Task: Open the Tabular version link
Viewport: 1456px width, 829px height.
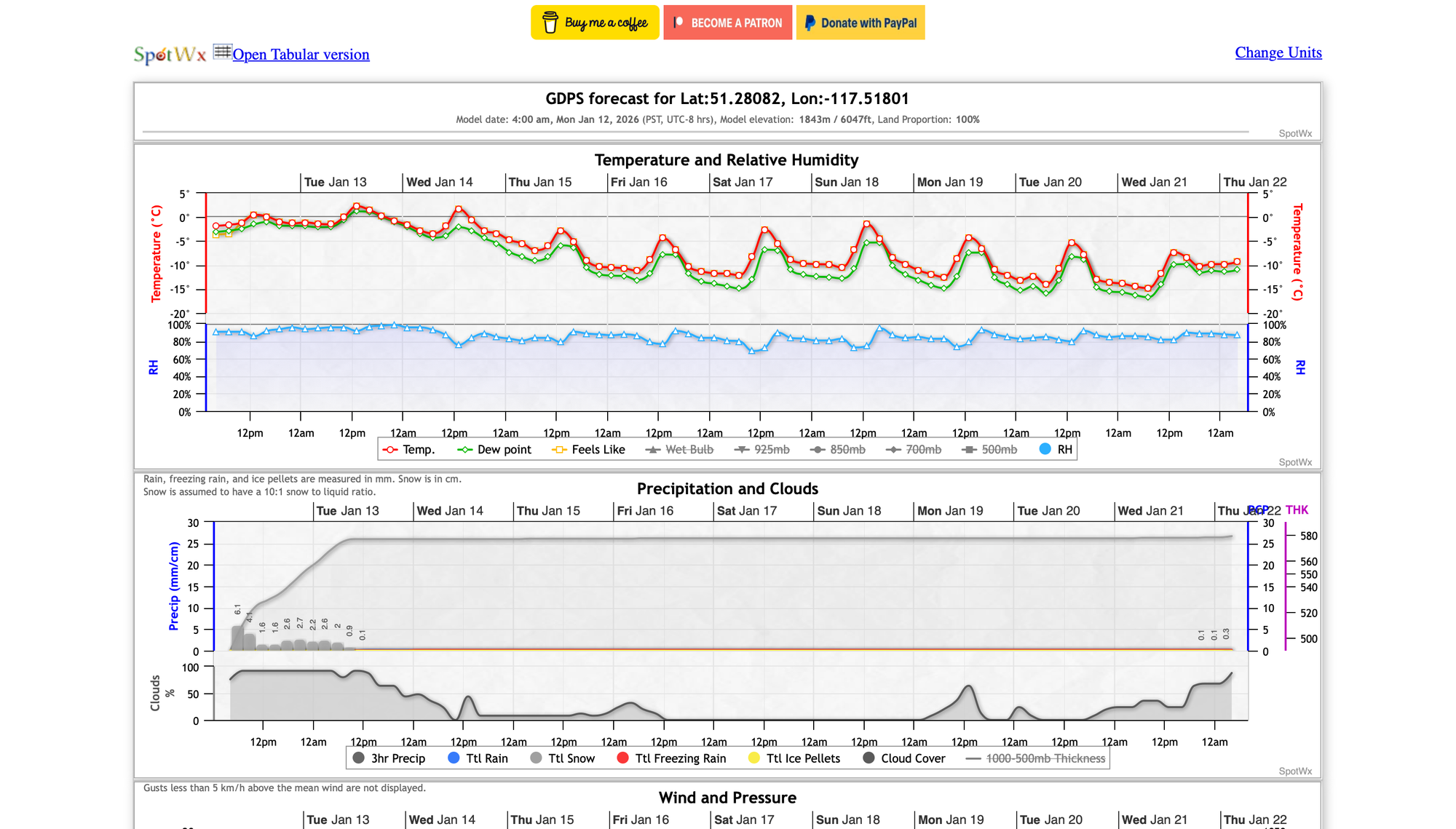Action: tap(301, 55)
